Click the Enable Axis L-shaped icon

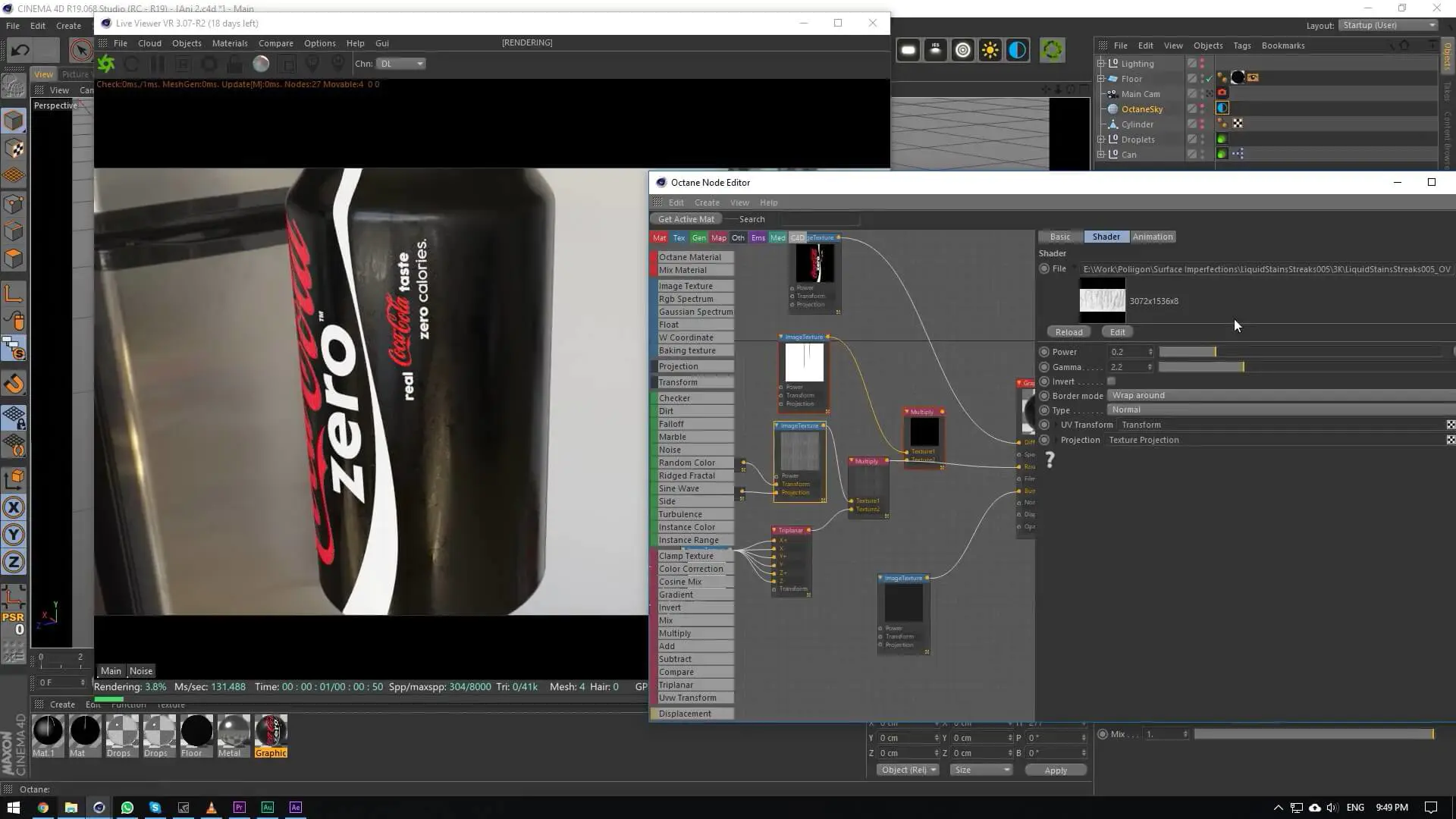tap(14, 293)
